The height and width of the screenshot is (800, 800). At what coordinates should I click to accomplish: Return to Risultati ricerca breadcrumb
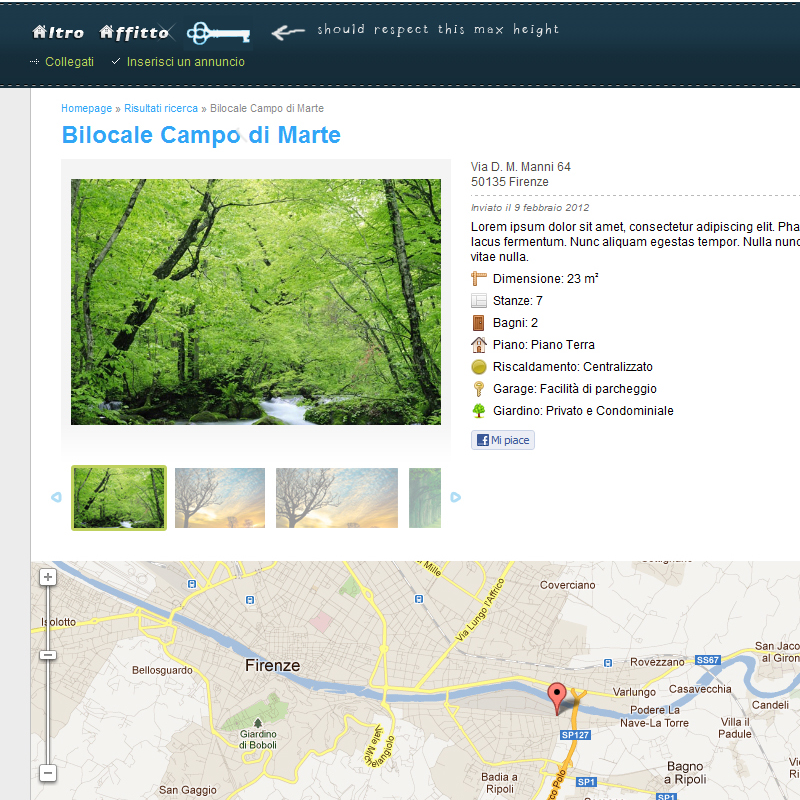point(161,108)
